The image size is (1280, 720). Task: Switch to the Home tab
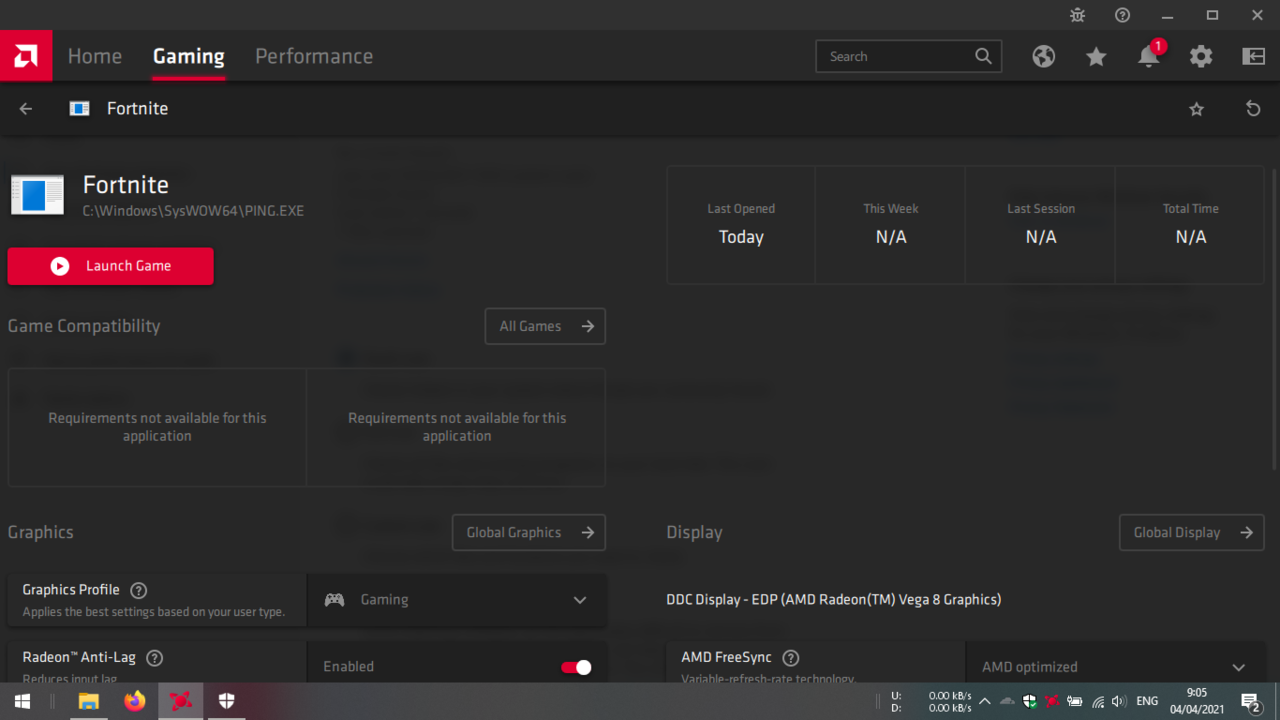pyautogui.click(x=95, y=56)
